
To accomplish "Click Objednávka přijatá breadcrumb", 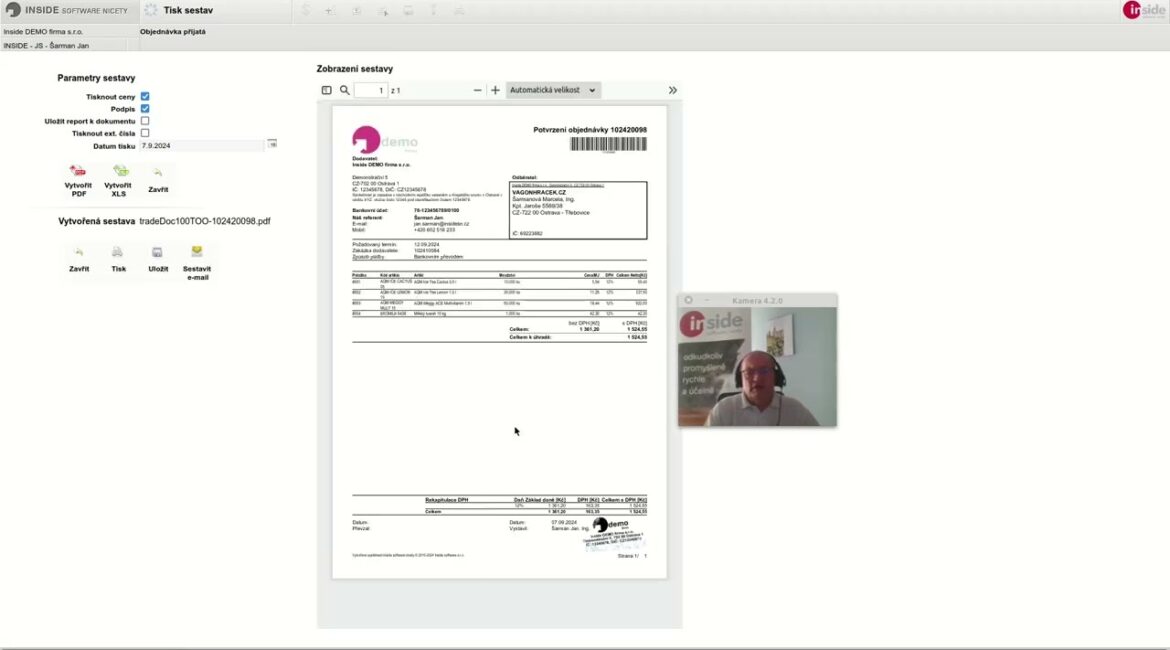I will [173, 32].
